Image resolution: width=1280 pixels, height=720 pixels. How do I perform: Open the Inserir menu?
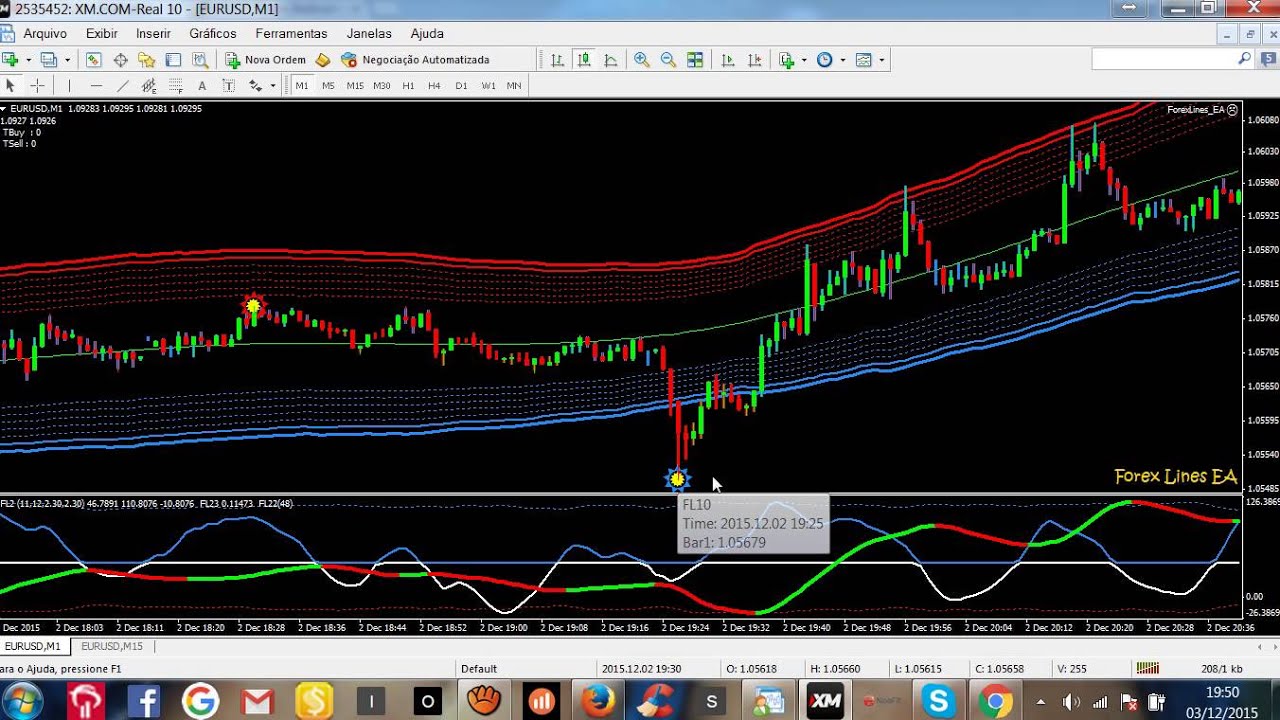154,33
